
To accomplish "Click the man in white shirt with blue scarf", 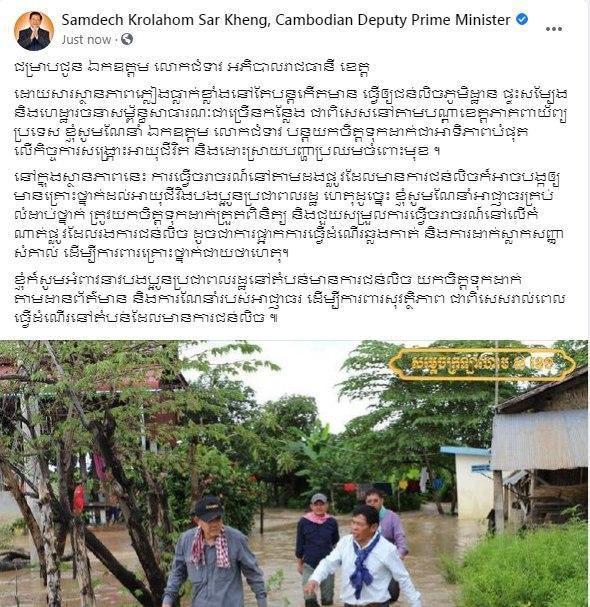I will (x=362, y=560).
